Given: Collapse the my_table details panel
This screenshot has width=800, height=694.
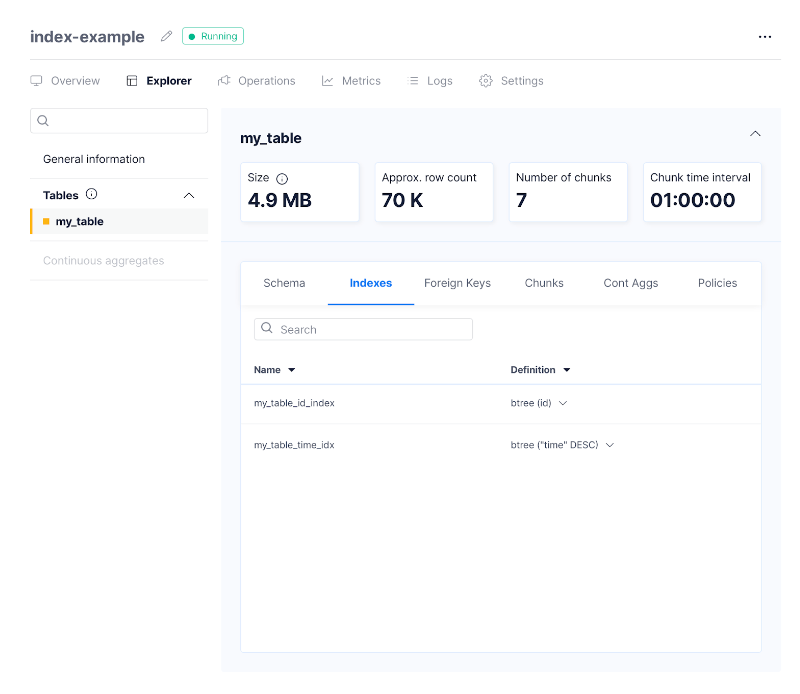Looking at the screenshot, I should pos(755,134).
